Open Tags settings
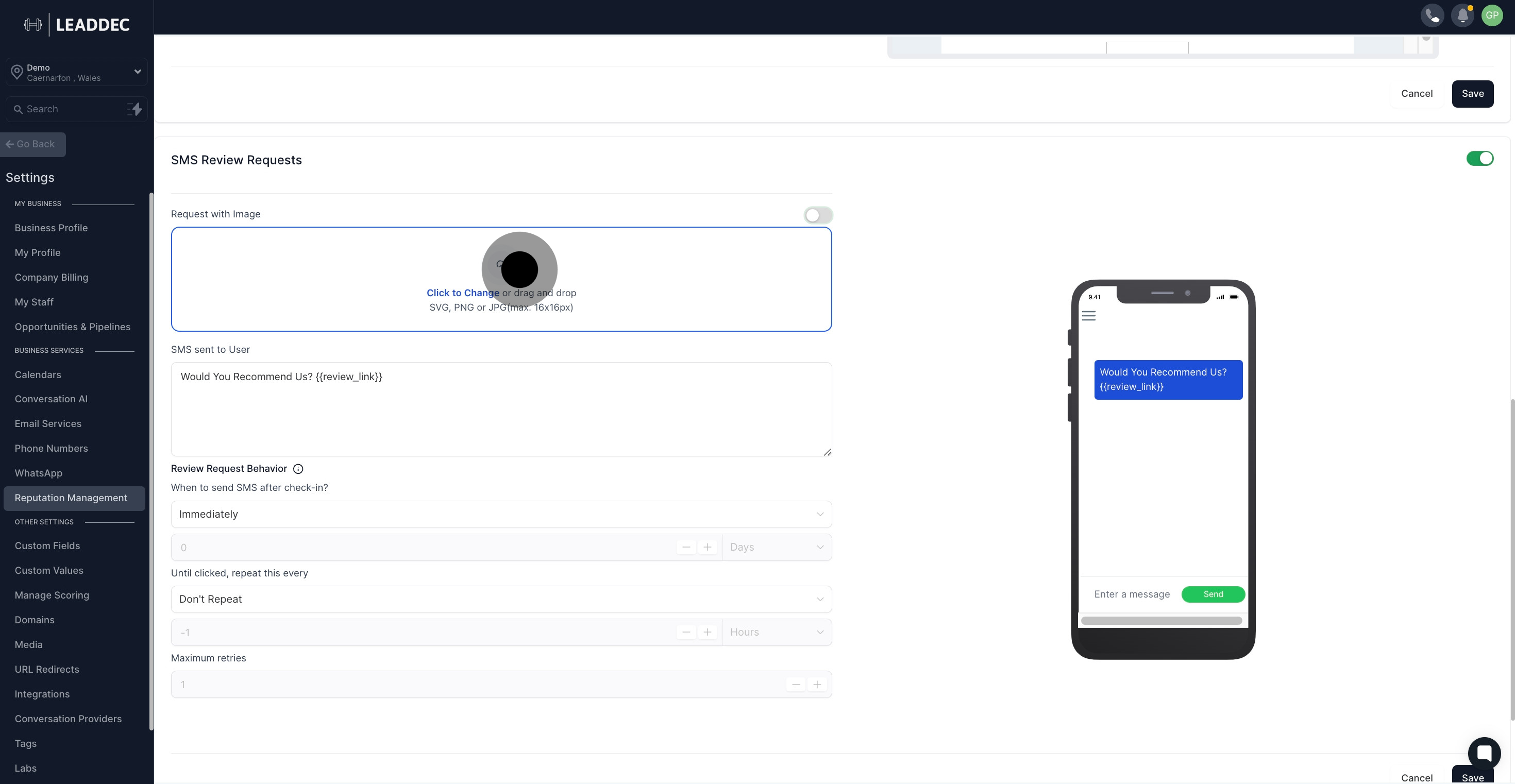 click(26, 743)
